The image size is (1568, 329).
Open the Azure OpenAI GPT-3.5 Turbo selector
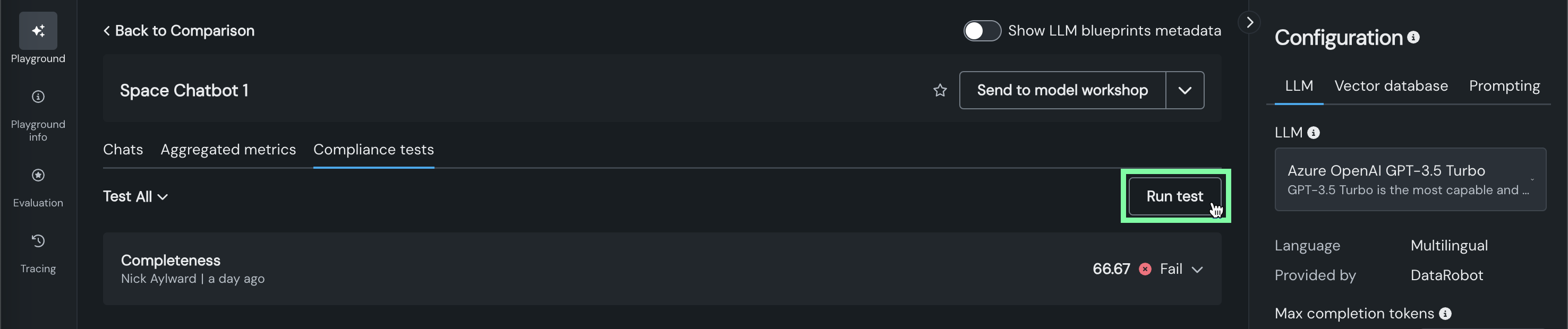tap(1410, 180)
